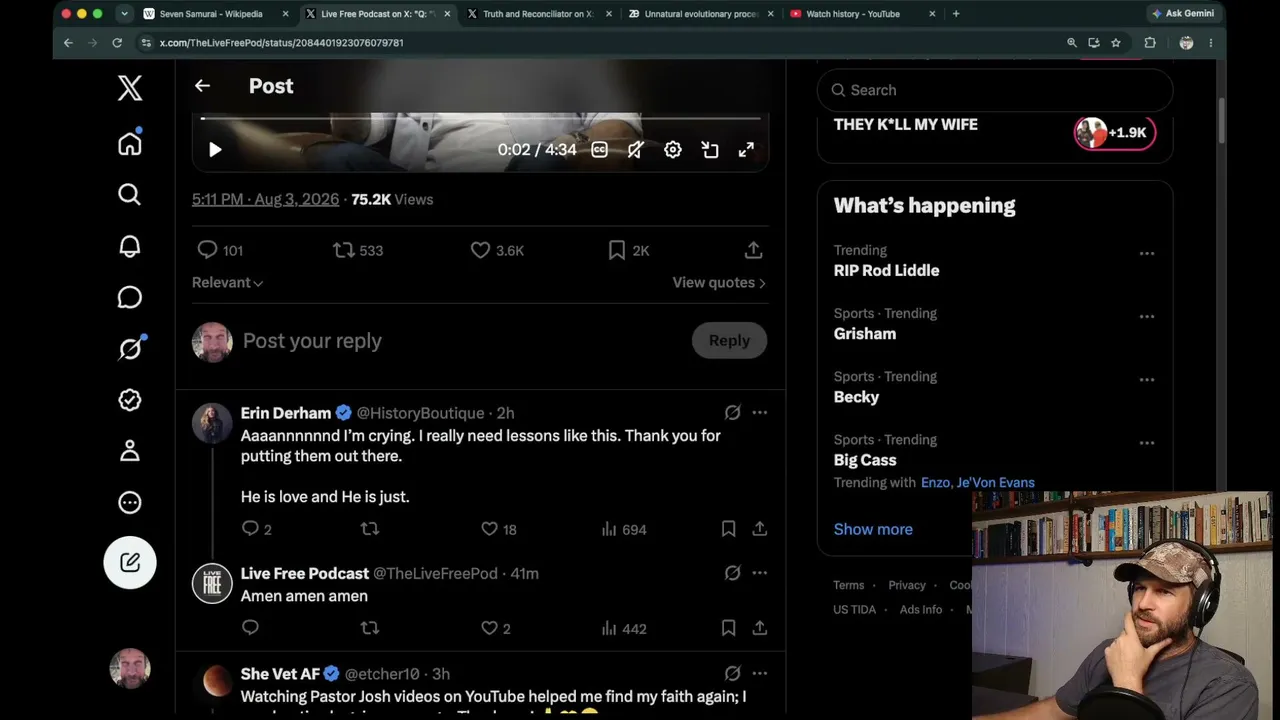This screenshot has height=720, width=1280.
Task: Open Explore via the sidebar magnifier icon
Action: point(130,194)
